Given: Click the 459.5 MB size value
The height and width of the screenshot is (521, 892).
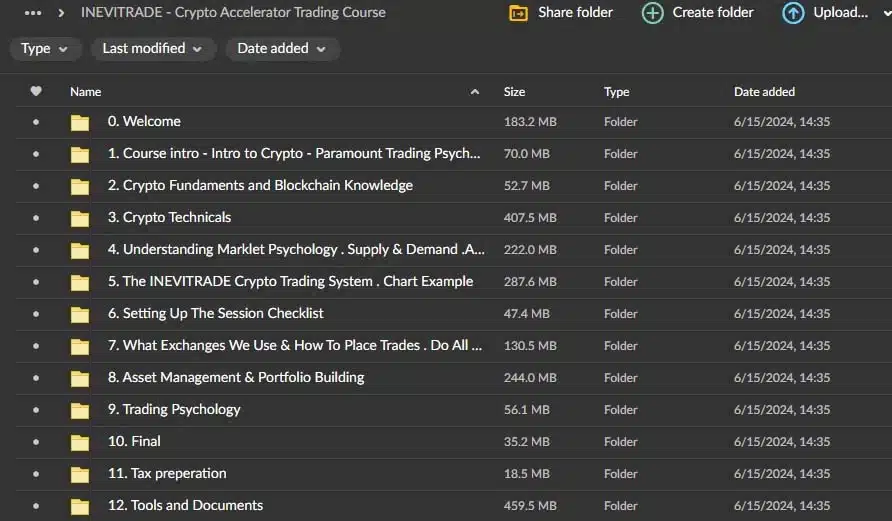Looking at the screenshot, I should (x=530, y=506).
